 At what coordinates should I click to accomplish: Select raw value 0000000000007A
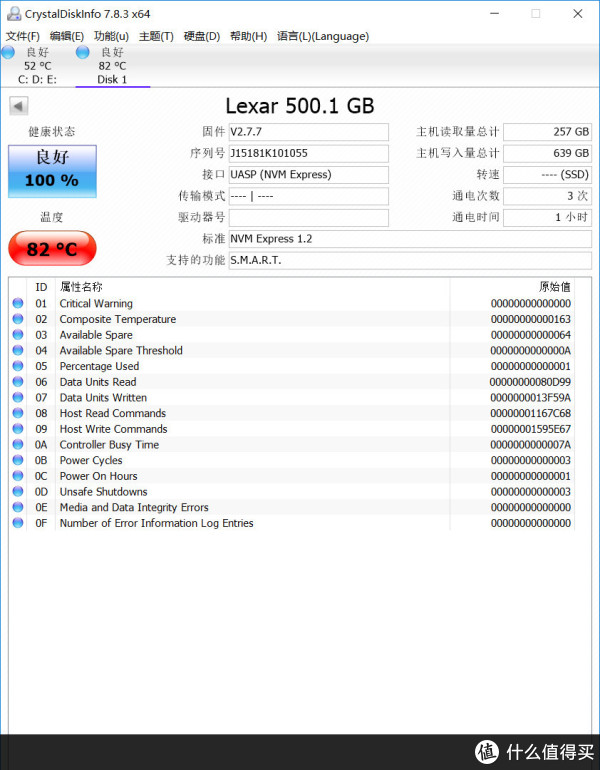(531, 445)
